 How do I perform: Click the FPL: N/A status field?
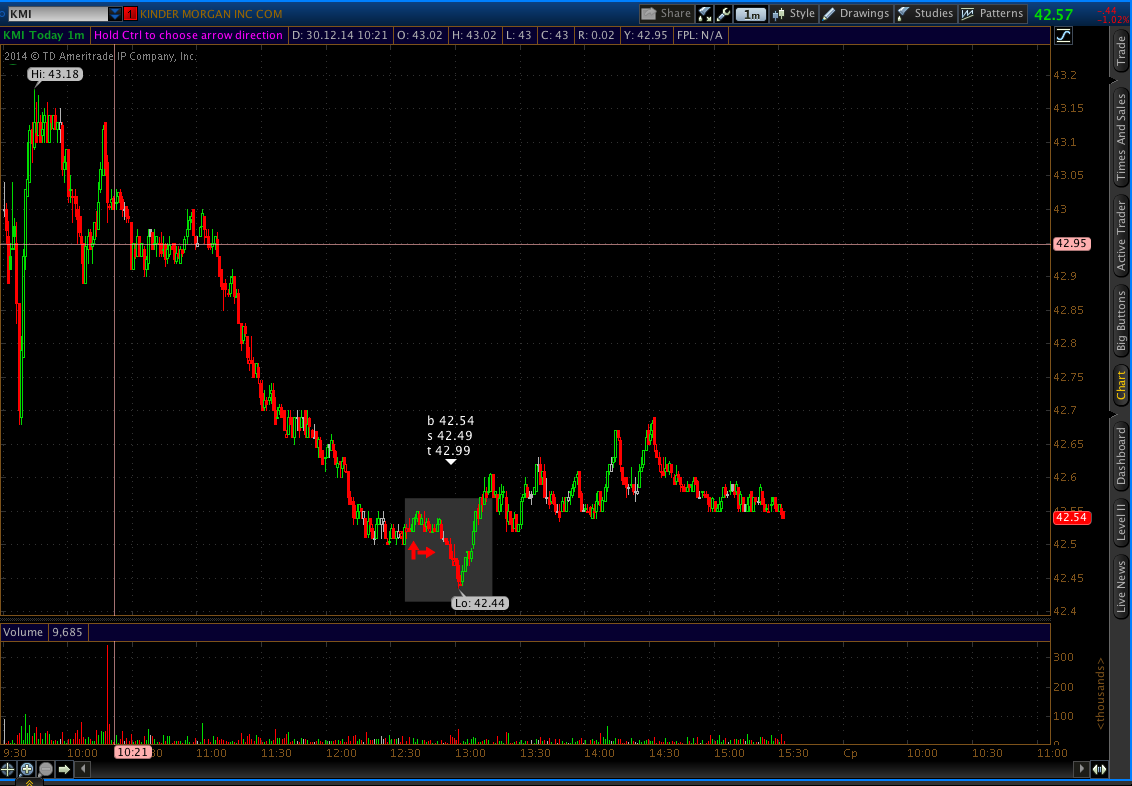click(701, 35)
